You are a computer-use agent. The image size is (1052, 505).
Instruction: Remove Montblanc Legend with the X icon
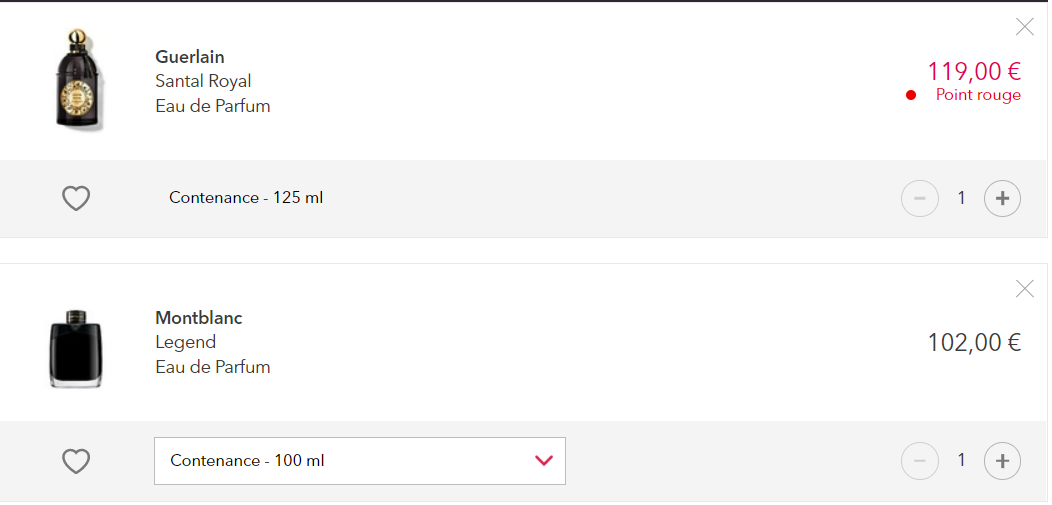pyautogui.click(x=1024, y=289)
